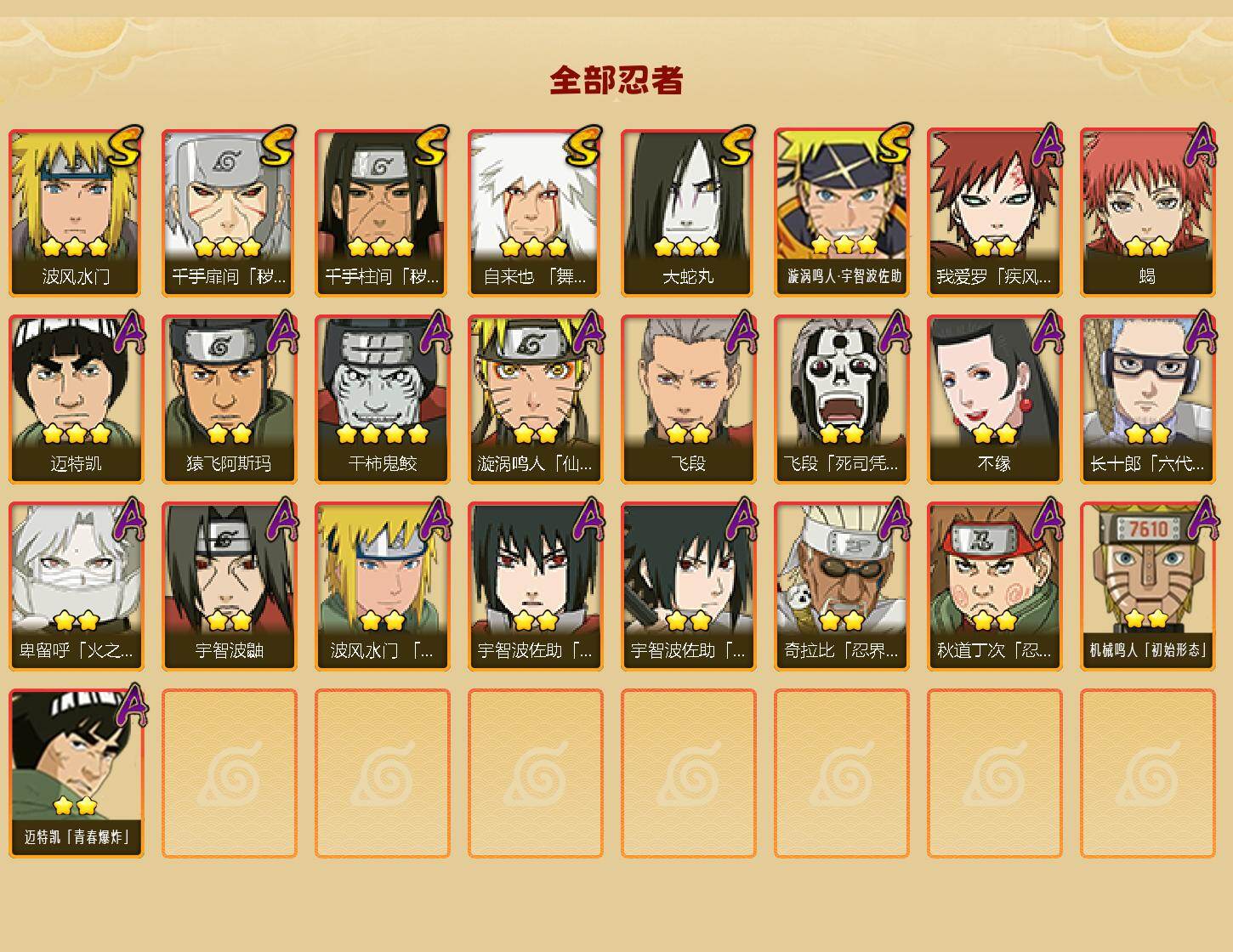Choose the 蝎 ninja card
1233x952 pixels.
(1148, 212)
